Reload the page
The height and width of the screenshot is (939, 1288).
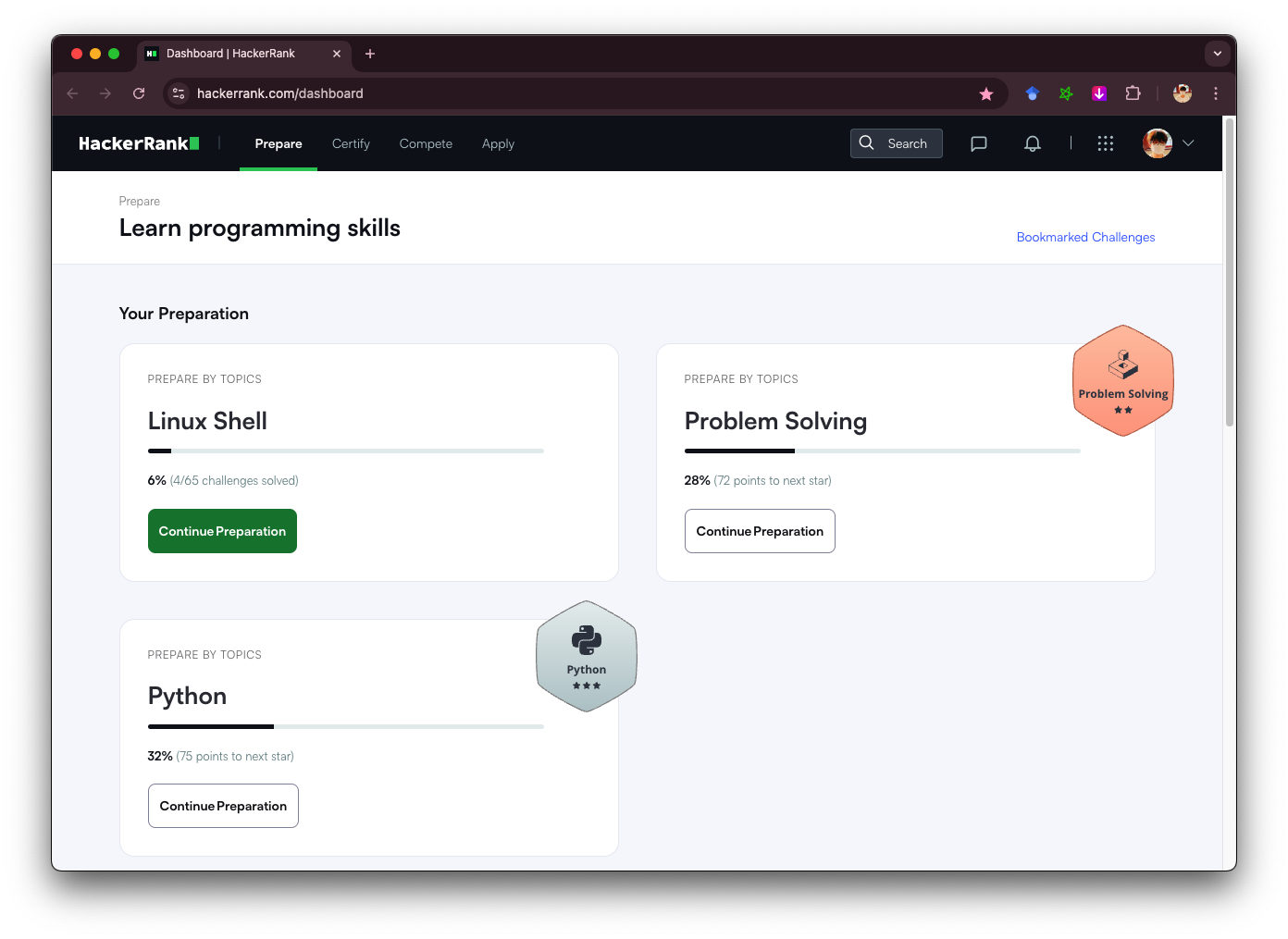pos(139,93)
